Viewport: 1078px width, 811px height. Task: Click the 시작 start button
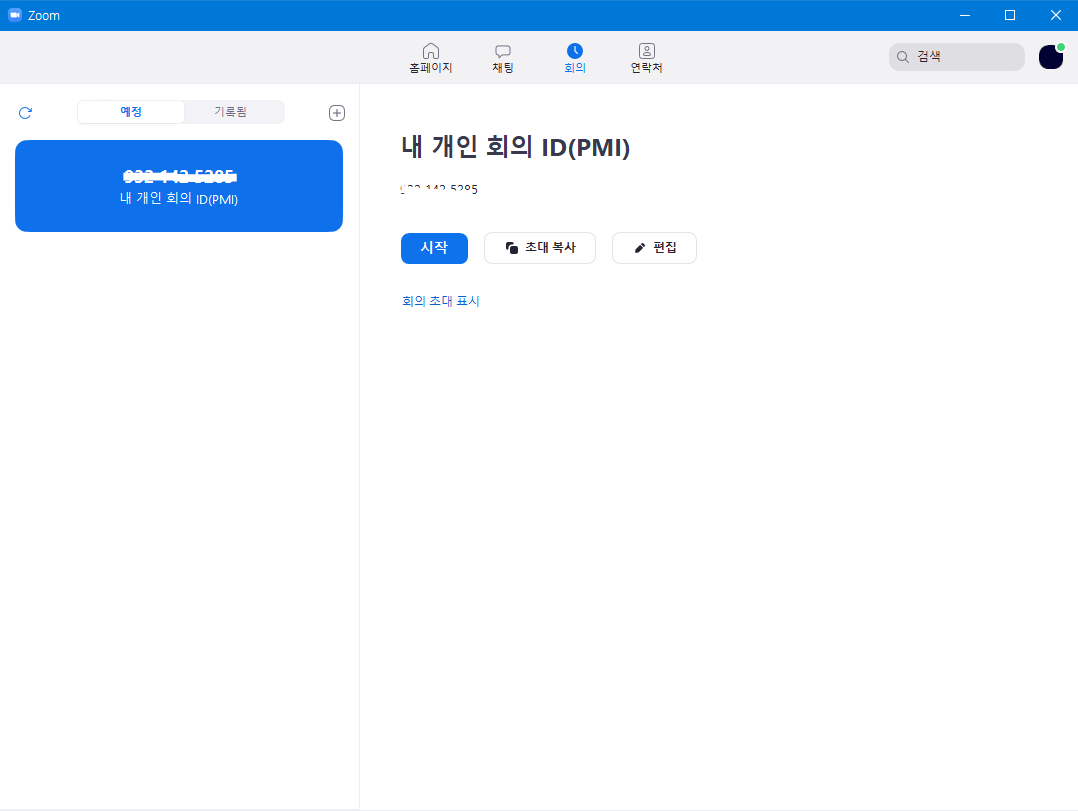pyautogui.click(x=434, y=247)
